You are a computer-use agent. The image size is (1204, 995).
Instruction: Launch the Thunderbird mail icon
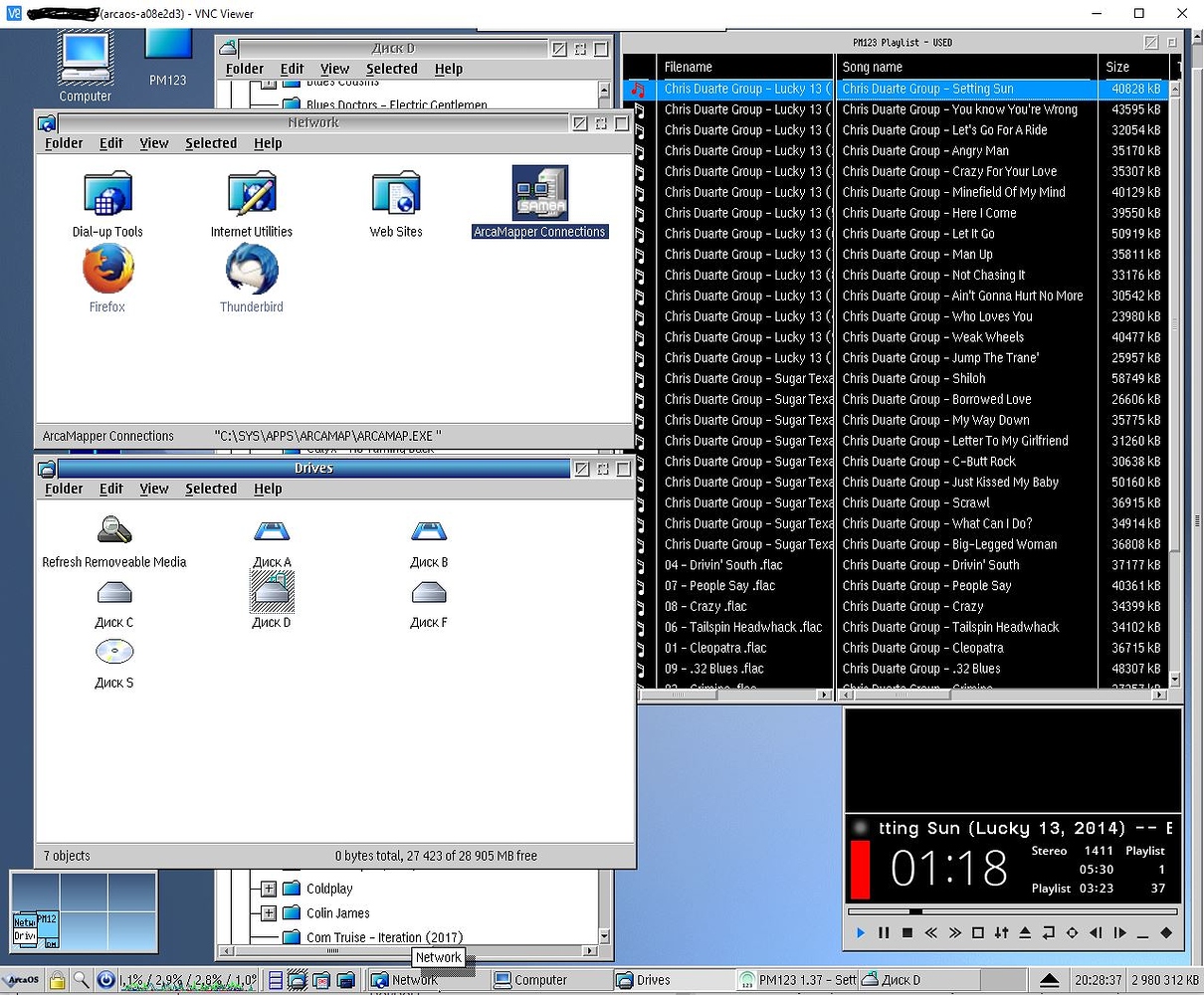pos(251,271)
